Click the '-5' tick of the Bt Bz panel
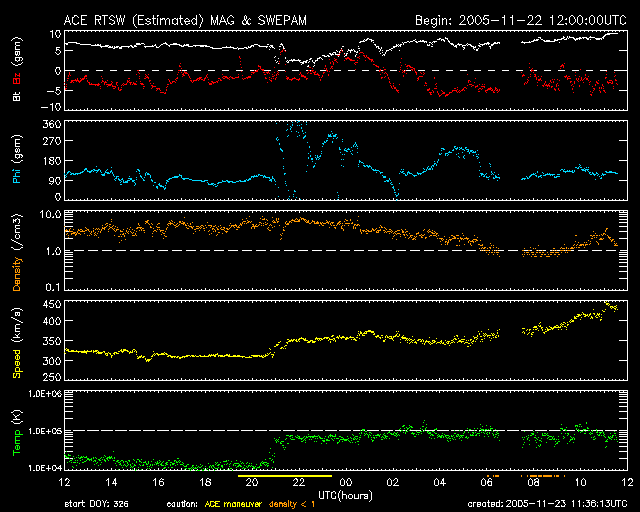 55,90
